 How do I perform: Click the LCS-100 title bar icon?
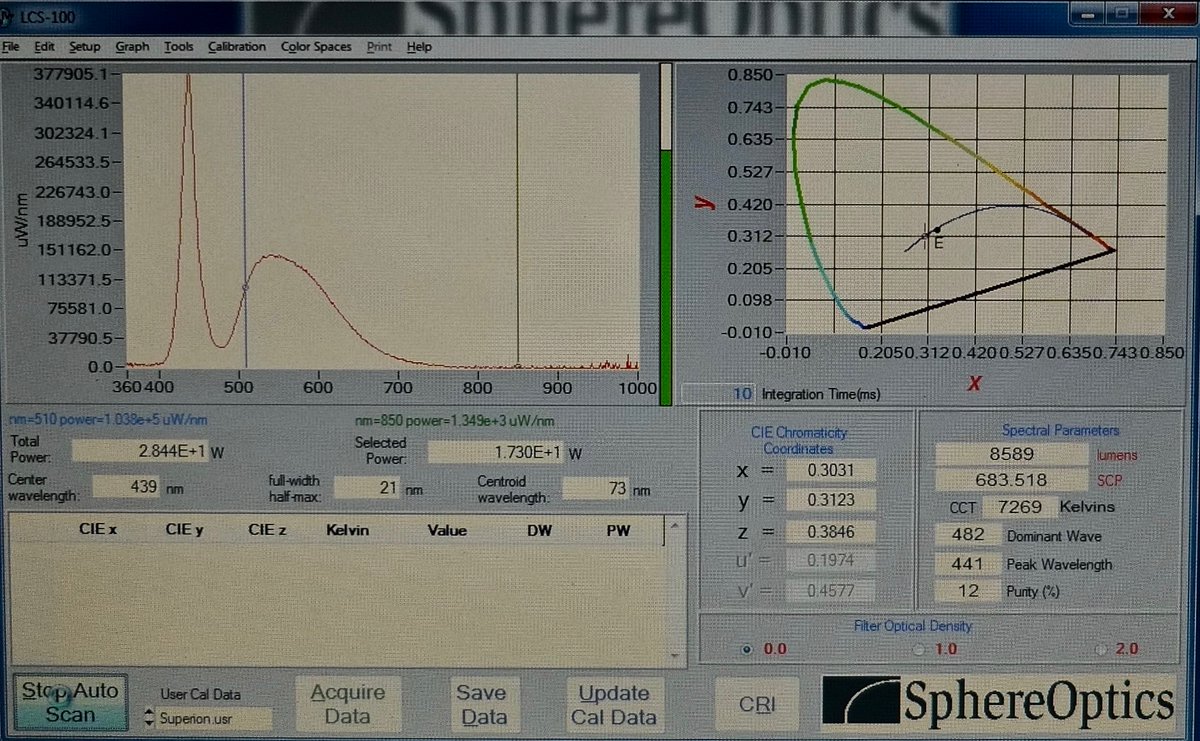[9, 16]
